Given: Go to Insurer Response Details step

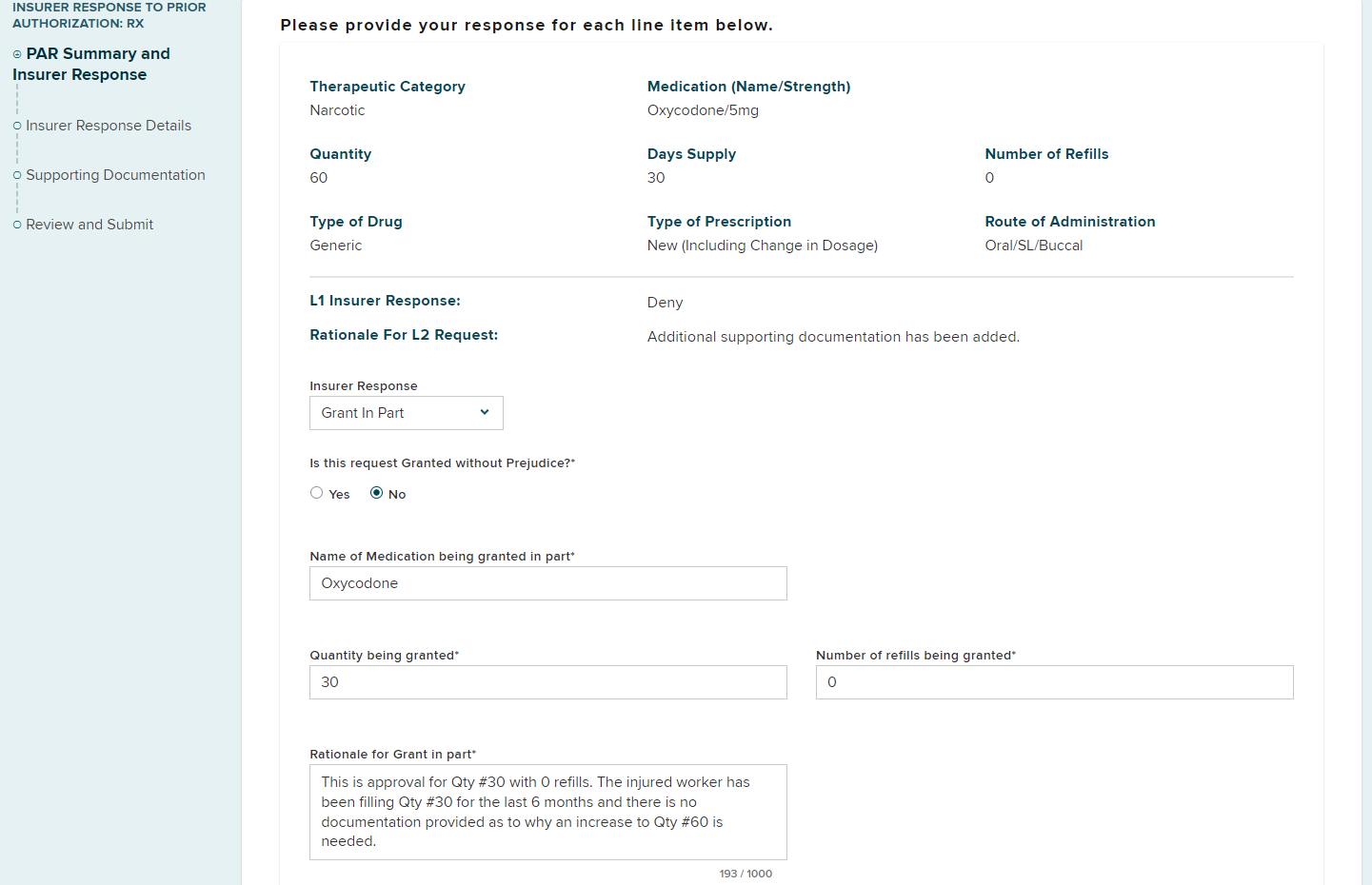Looking at the screenshot, I should click(x=109, y=126).
